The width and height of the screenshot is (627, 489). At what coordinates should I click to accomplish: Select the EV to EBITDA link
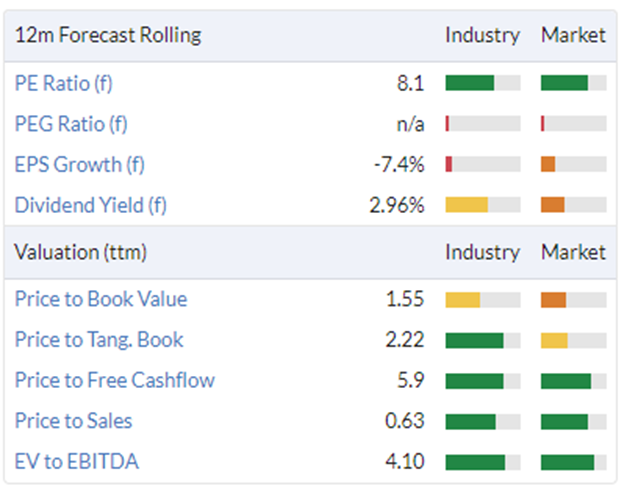[77, 461]
